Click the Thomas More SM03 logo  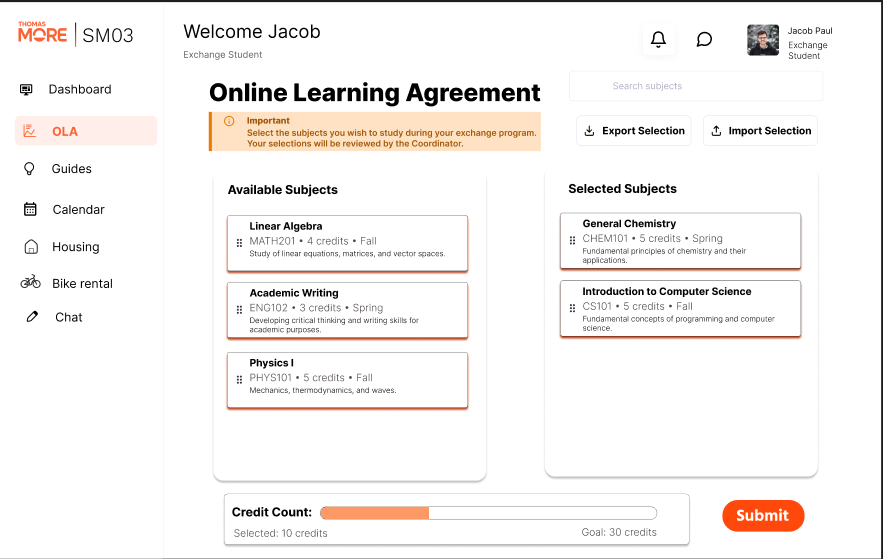[76, 35]
